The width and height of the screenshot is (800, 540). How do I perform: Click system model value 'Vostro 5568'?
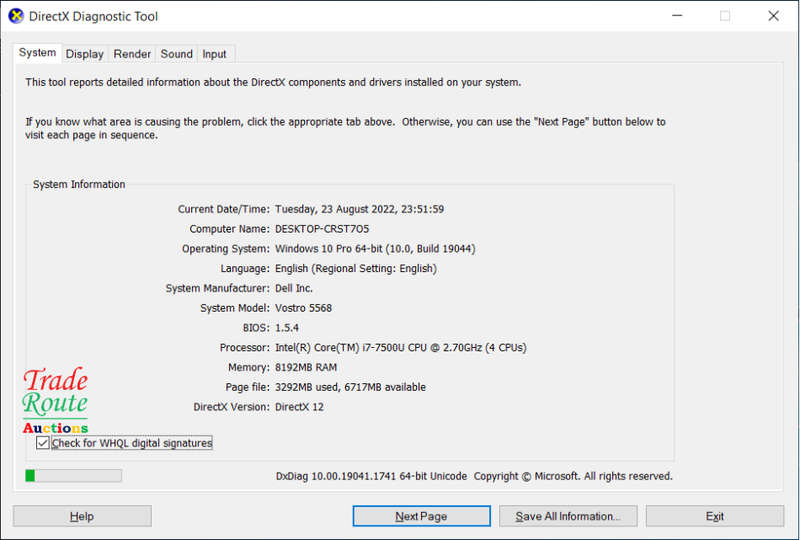point(304,308)
